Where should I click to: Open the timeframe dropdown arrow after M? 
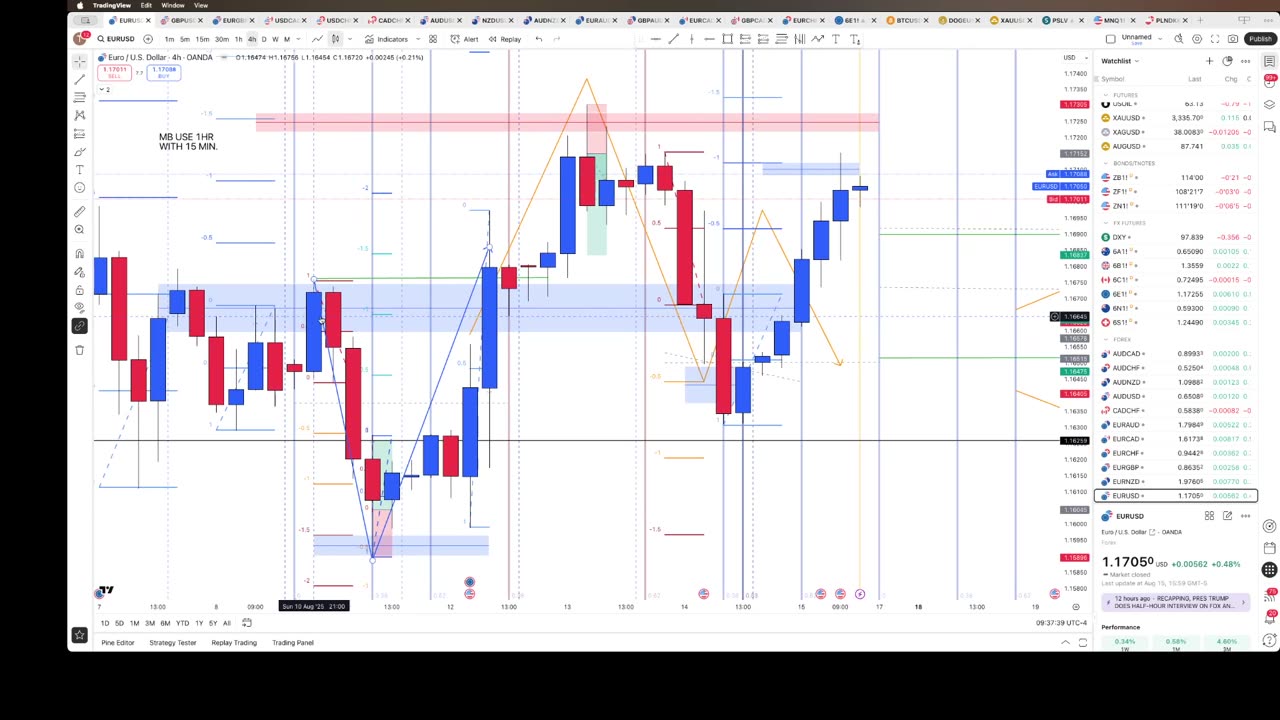(x=298, y=39)
